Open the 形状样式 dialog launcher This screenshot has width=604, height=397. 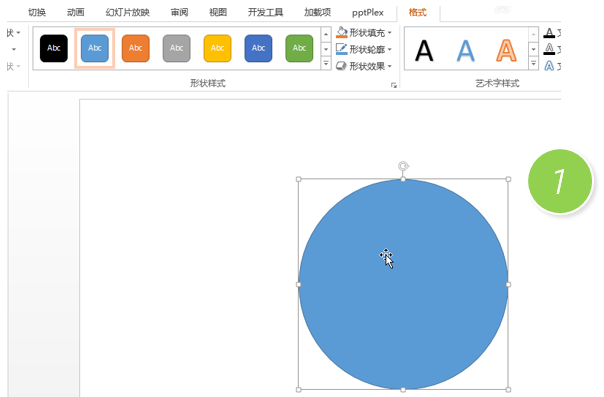click(394, 85)
